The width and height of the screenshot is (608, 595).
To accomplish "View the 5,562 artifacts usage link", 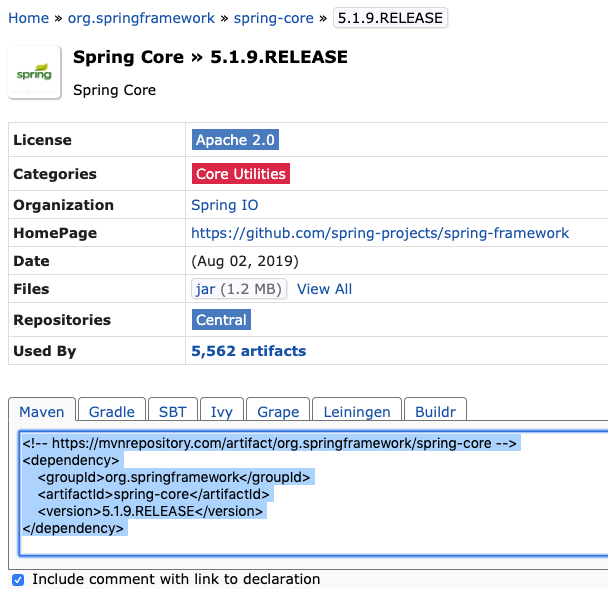I will (x=248, y=351).
